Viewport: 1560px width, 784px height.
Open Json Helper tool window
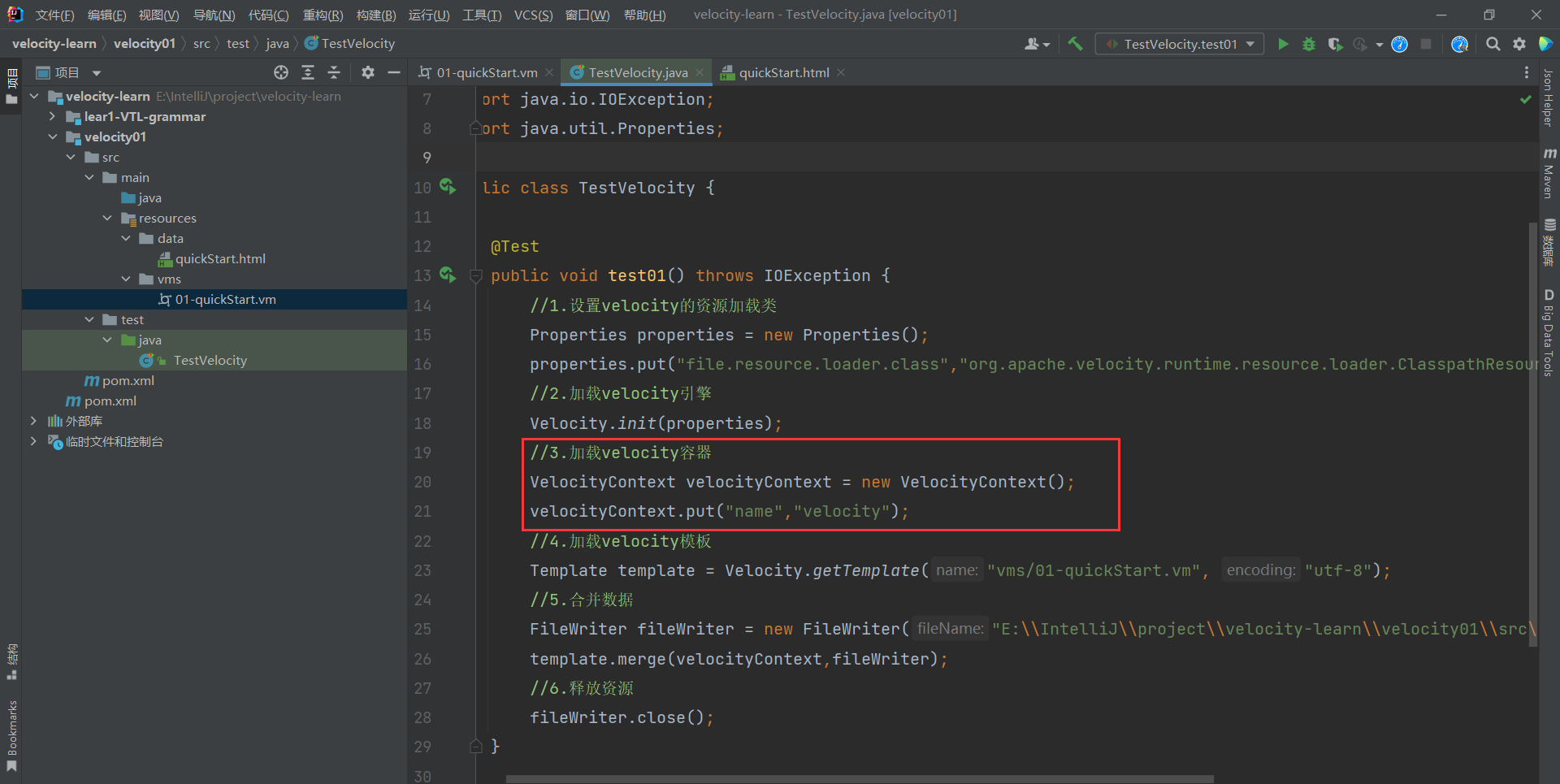click(1549, 97)
